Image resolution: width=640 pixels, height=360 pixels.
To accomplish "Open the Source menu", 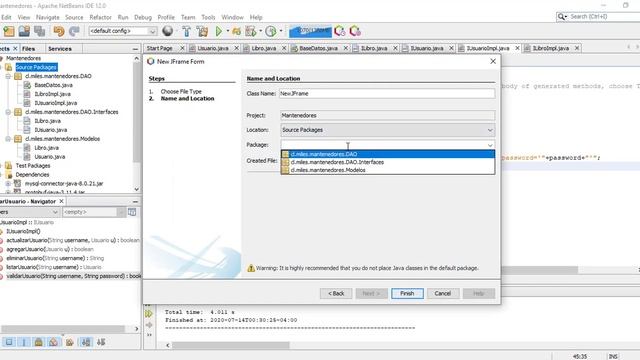I will tap(74, 17).
